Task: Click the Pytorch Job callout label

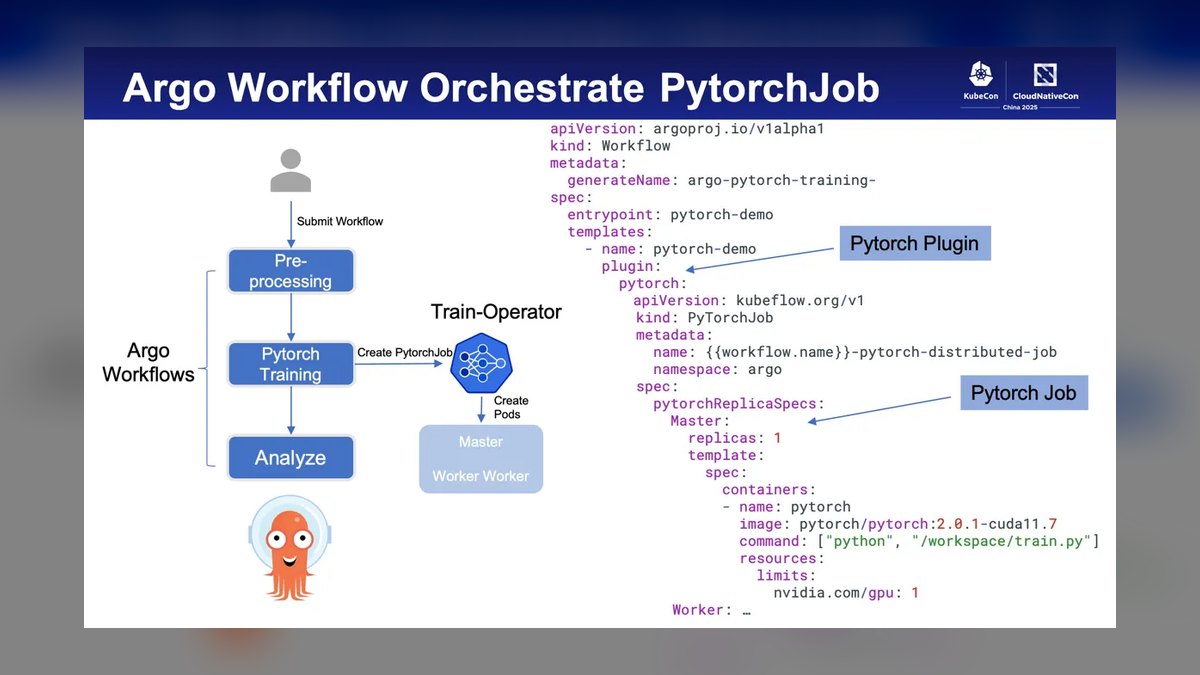Action: 1023,392
